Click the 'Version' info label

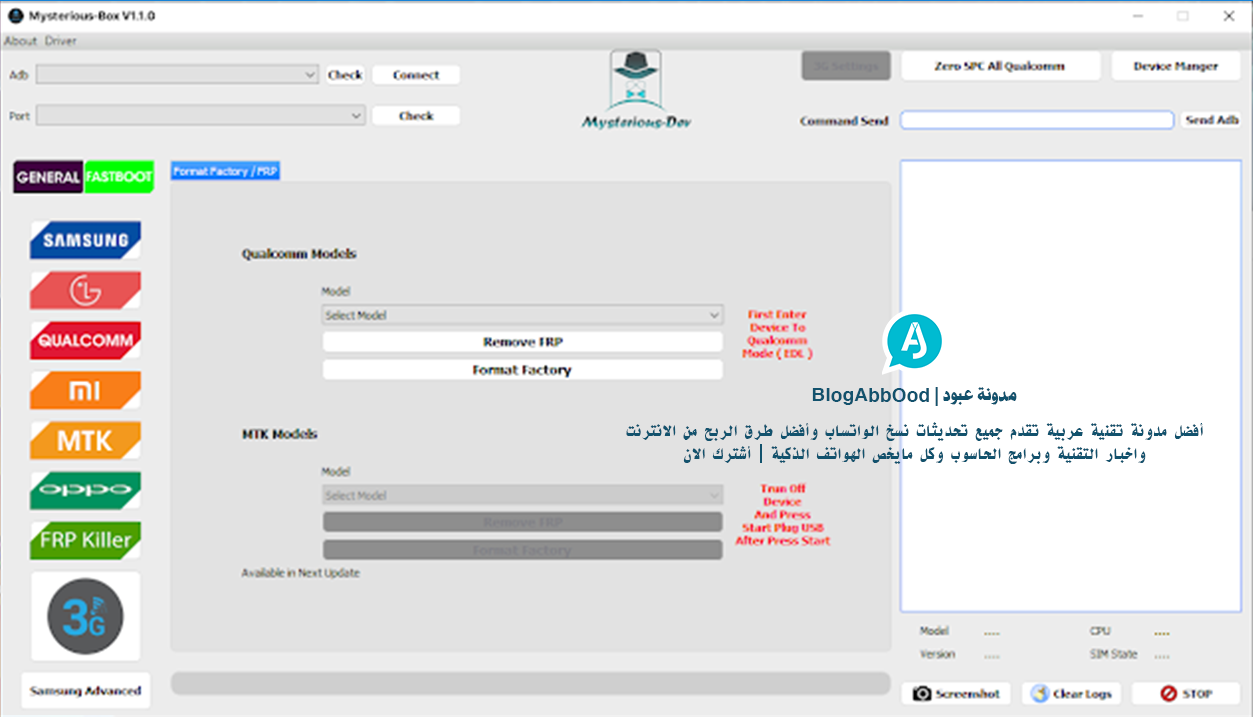coord(937,654)
